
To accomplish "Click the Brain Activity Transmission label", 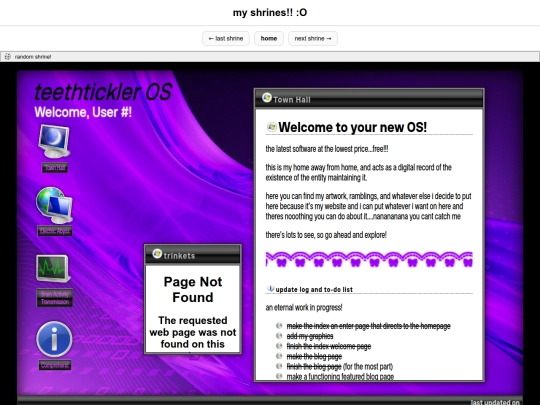I will coord(55,298).
